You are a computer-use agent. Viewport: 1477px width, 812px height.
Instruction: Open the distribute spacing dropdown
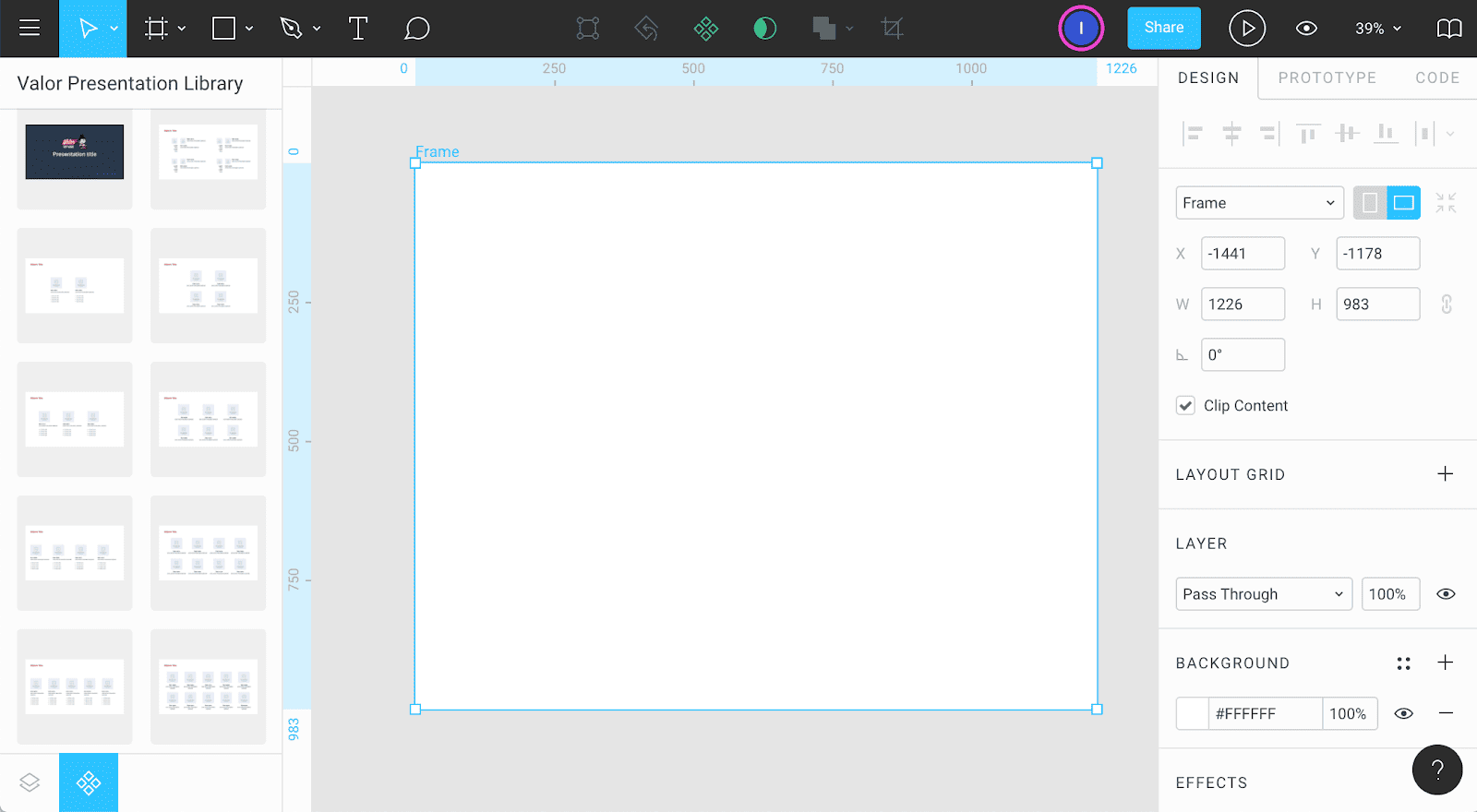tap(1450, 134)
